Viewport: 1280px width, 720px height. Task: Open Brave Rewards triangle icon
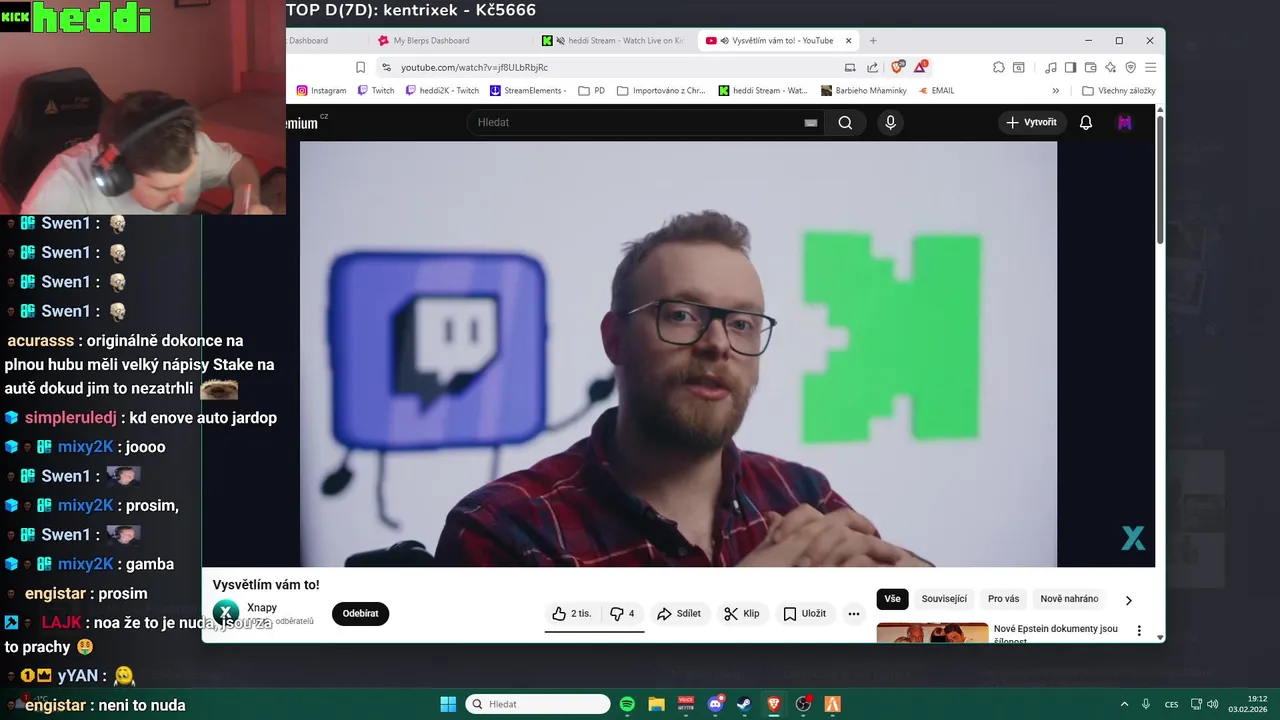pyautogui.click(x=920, y=67)
